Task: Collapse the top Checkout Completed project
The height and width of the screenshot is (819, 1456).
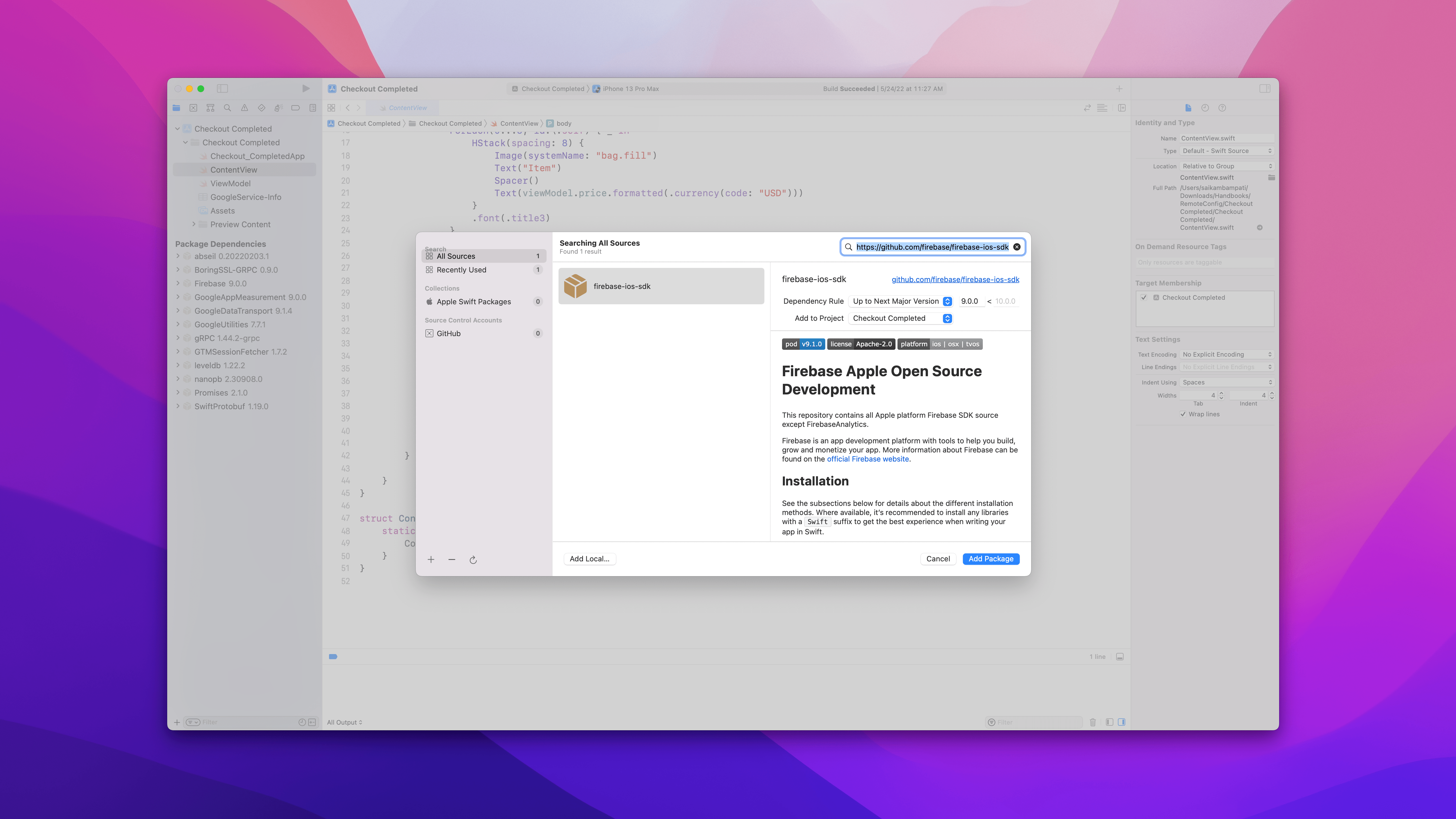Action: [x=177, y=129]
